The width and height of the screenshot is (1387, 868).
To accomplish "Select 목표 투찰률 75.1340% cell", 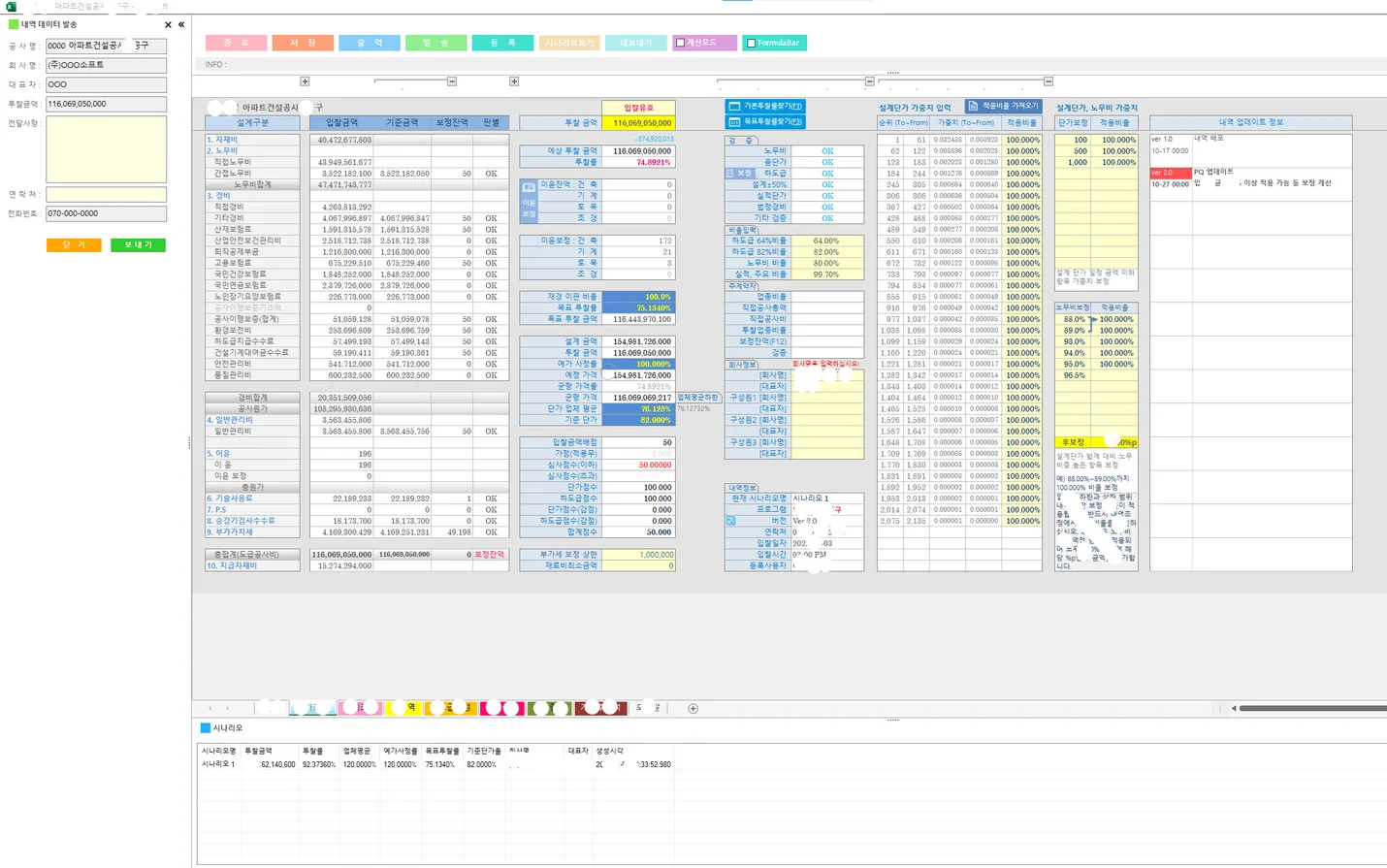I will (638, 308).
